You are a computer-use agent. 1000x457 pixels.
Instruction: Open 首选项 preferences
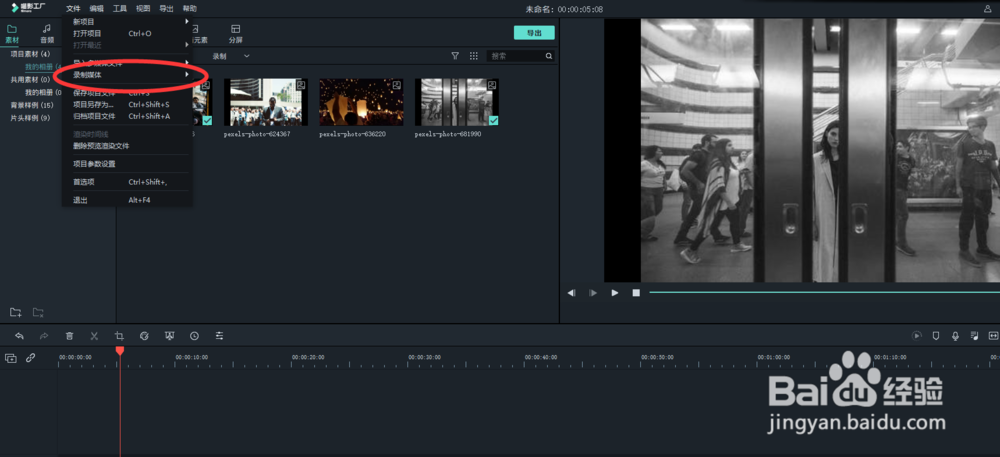(128, 182)
